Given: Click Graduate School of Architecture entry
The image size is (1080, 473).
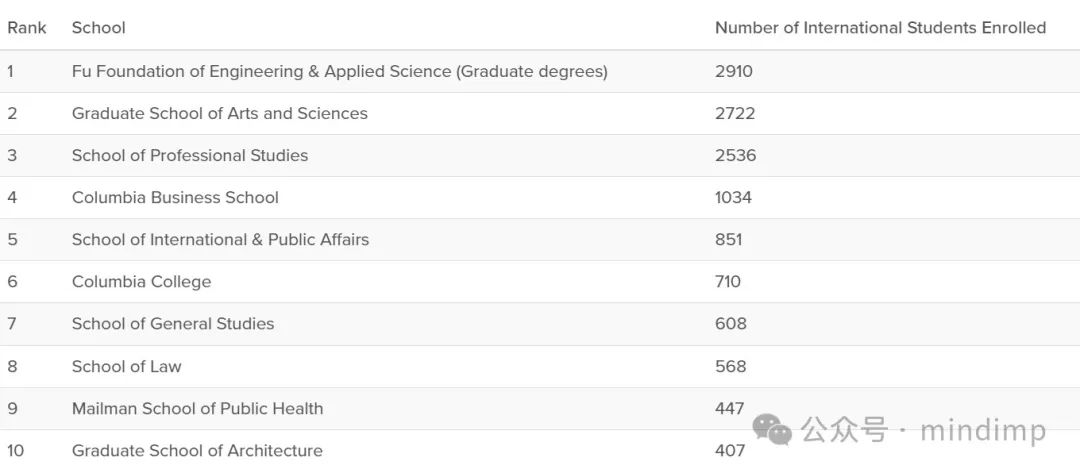Looking at the screenshot, I should click(x=197, y=450).
